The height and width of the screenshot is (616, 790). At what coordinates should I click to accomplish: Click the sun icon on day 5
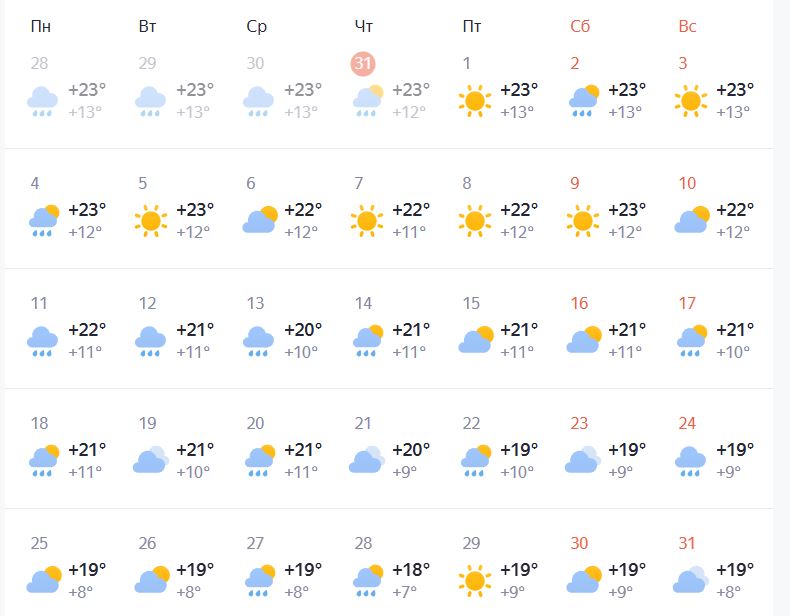pos(151,219)
